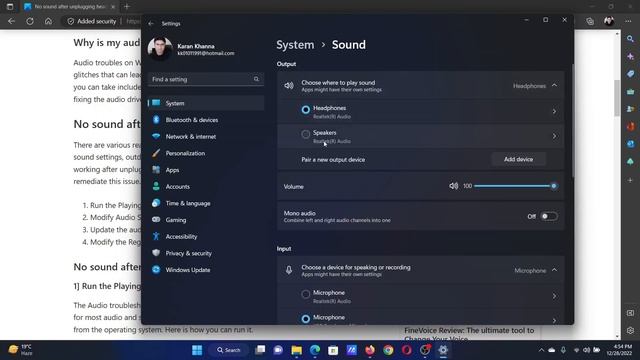Screen dimensions: 640x360
Task: Click the browser page scrollbar
Action: (x=617, y=98)
